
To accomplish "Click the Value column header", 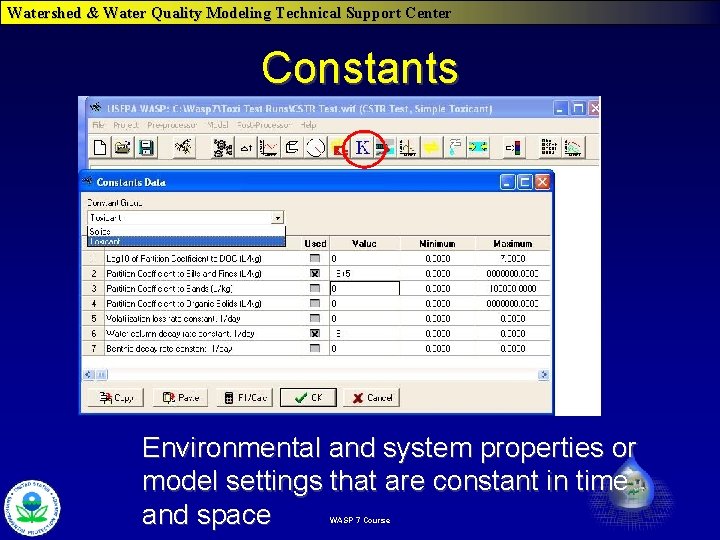I will (x=365, y=243).
